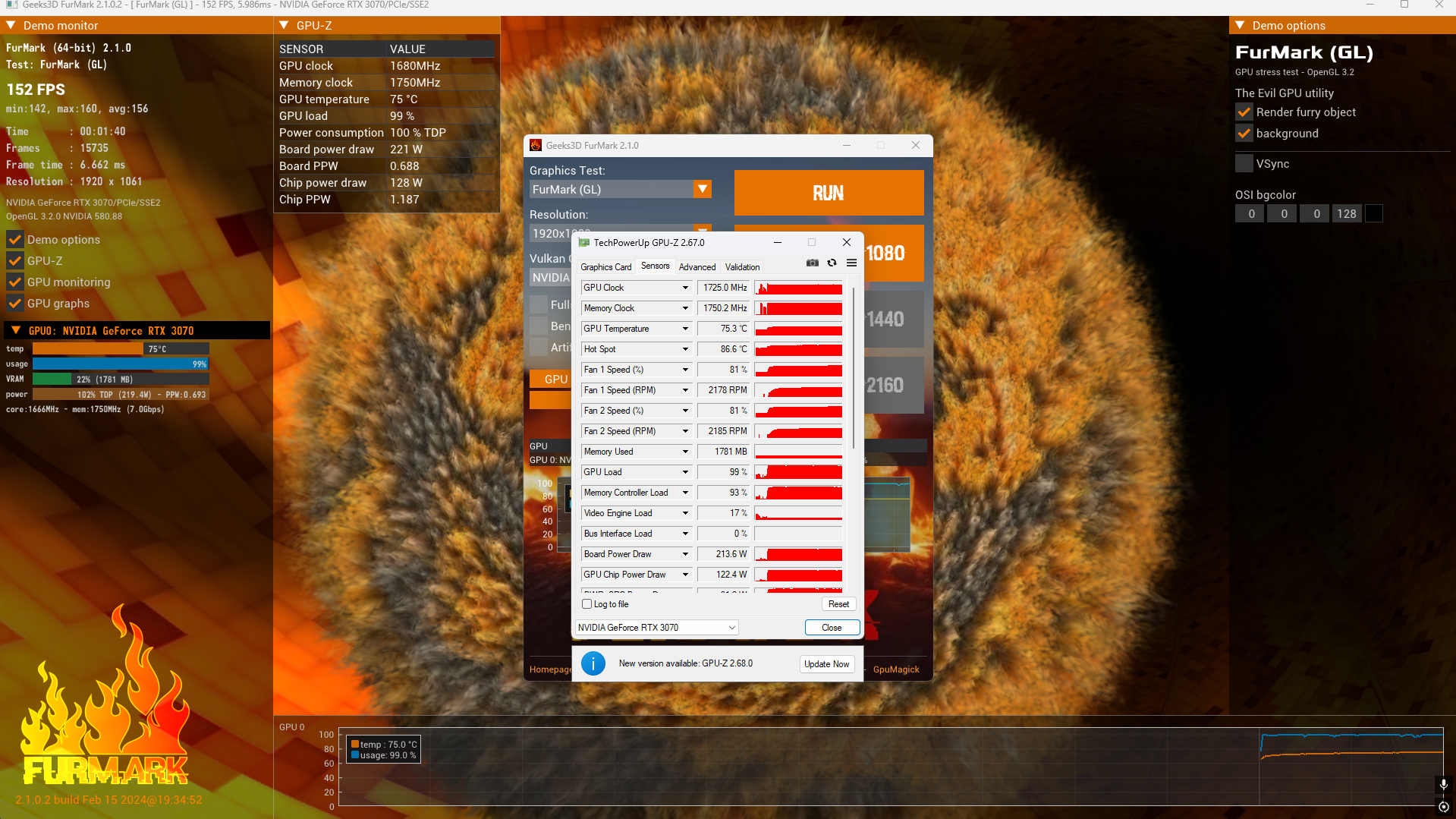Tick the checkbox beside 'Full' in FurMark dialog
Screen dimensions: 1456x819
pos(539,305)
